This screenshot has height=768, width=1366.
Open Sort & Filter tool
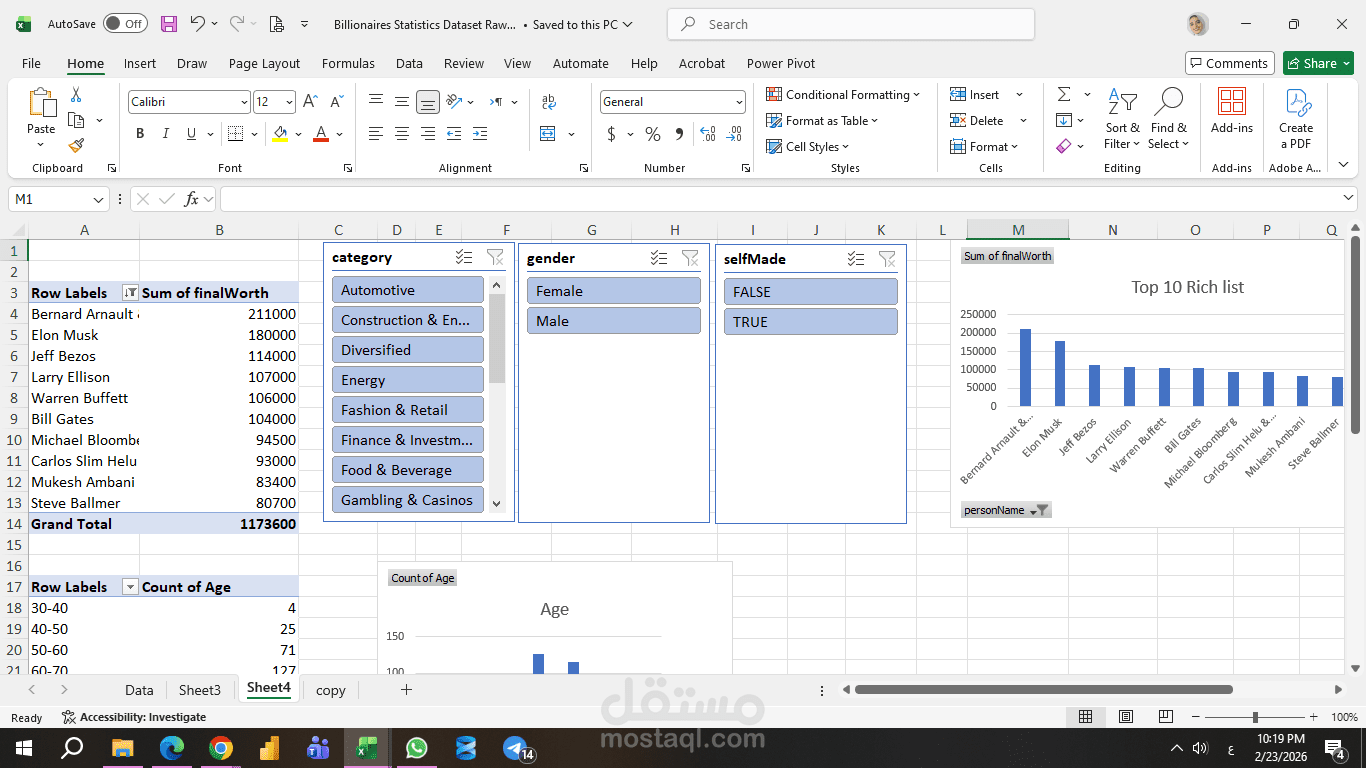point(1122,120)
